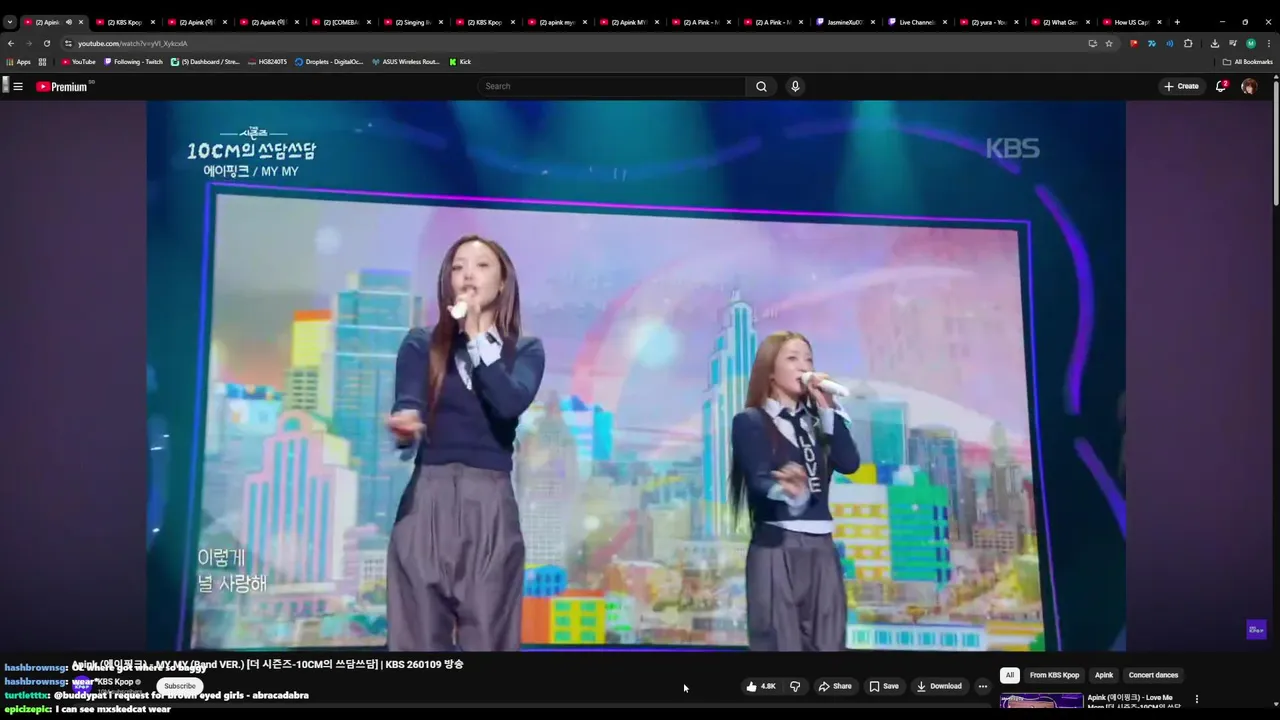1280x720 pixels.
Task: Open Love Me More recommended video thumbnail
Action: [1041, 702]
